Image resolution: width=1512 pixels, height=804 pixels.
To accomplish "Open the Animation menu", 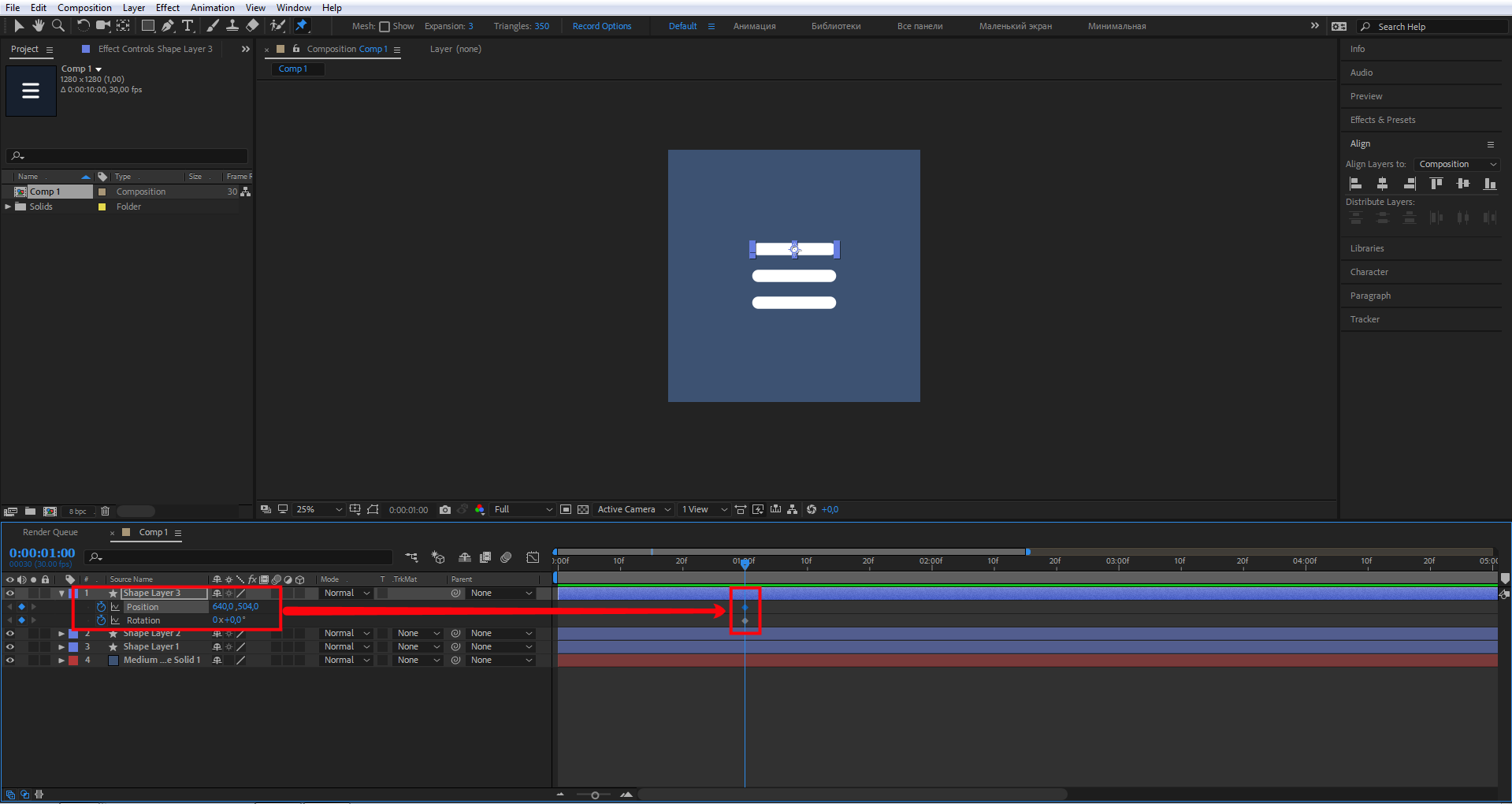I will [212, 8].
